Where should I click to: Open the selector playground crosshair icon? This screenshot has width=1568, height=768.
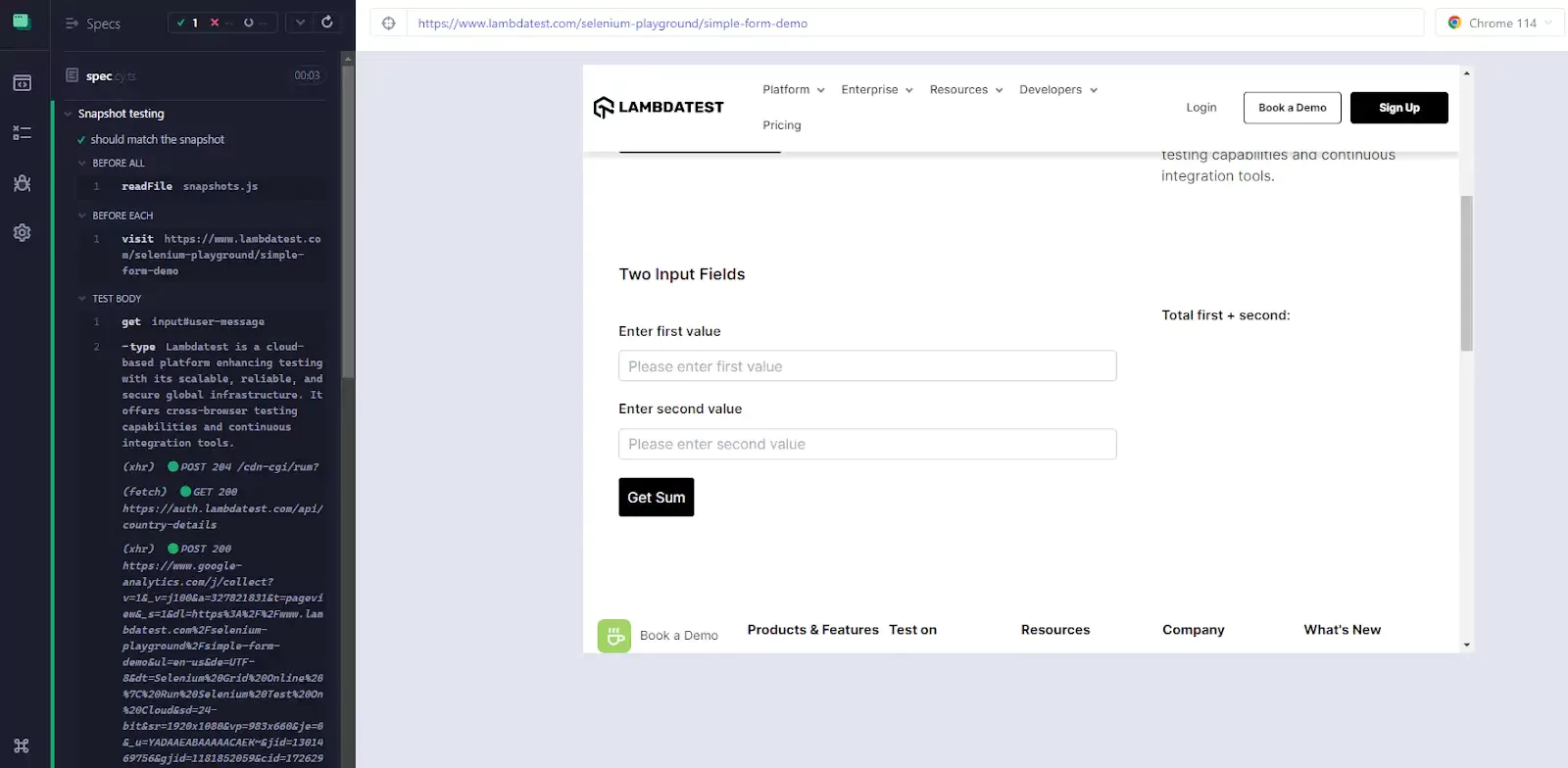point(389,24)
